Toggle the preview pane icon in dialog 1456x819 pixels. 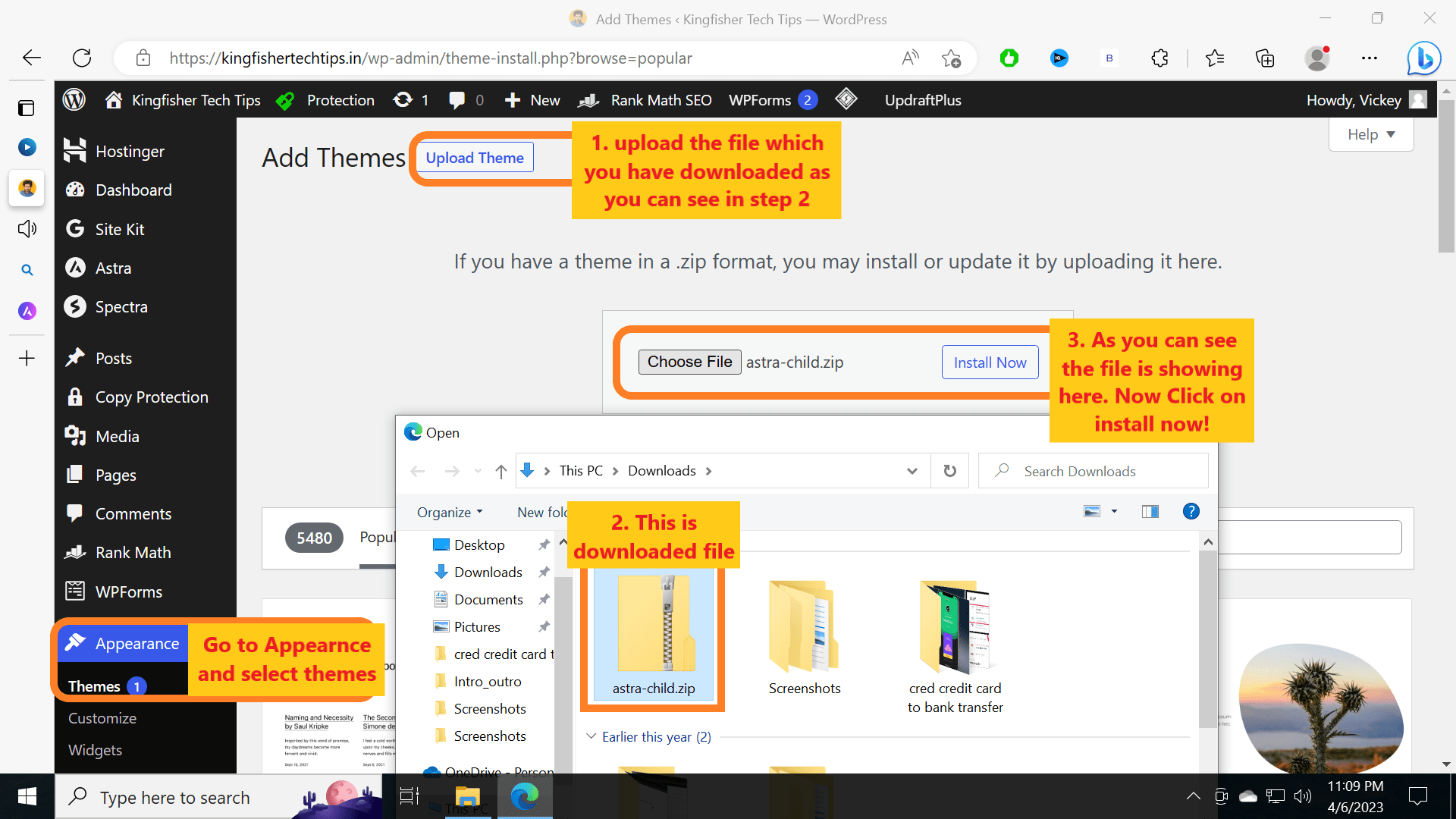pyautogui.click(x=1150, y=512)
